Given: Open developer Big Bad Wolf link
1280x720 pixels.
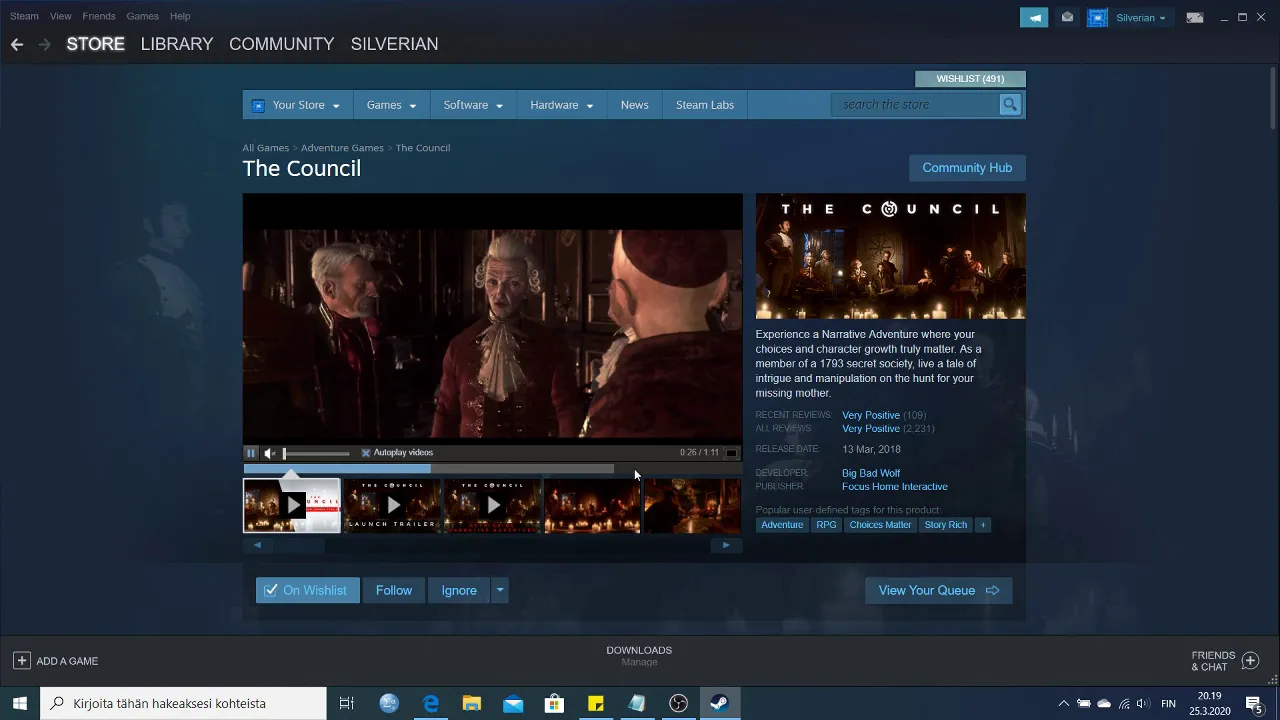Looking at the screenshot, I should coord(871,473).
